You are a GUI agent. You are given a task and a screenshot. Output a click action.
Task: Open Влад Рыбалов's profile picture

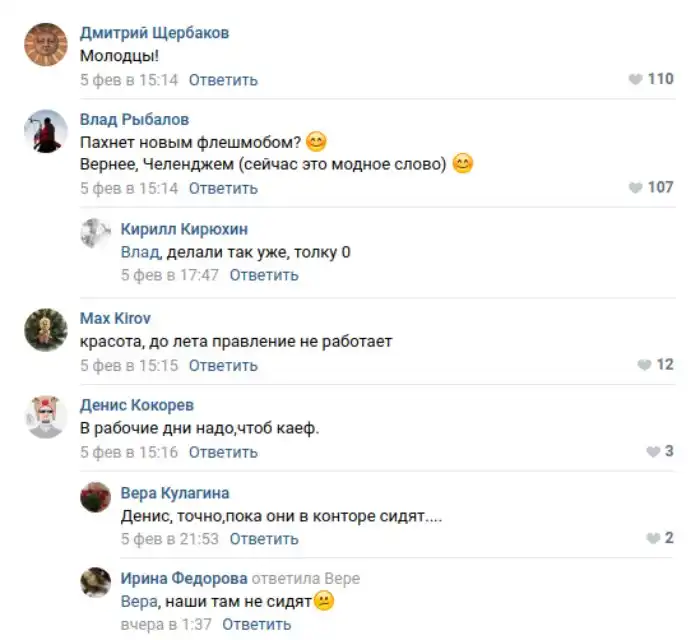tap(46, 132)
